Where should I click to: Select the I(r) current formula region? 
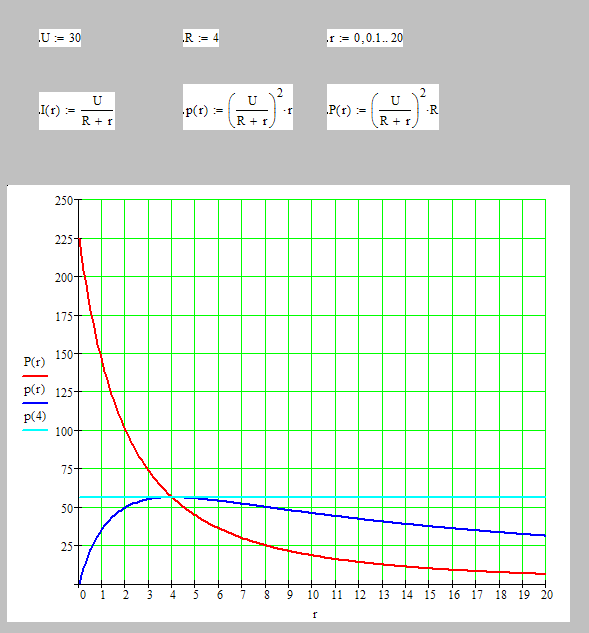click(x=77, y=111)
